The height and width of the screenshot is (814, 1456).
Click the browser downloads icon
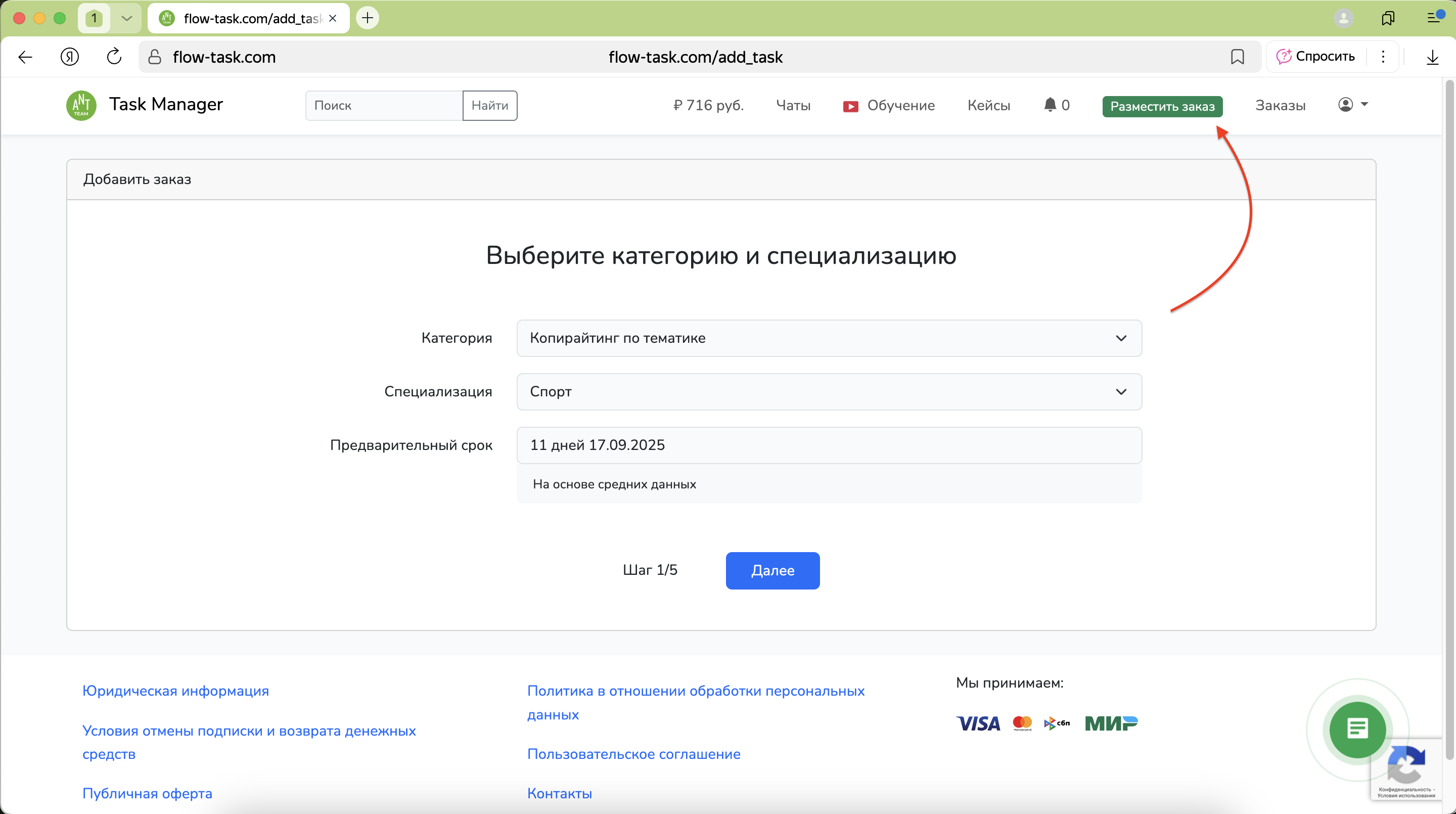point(1433,57)
